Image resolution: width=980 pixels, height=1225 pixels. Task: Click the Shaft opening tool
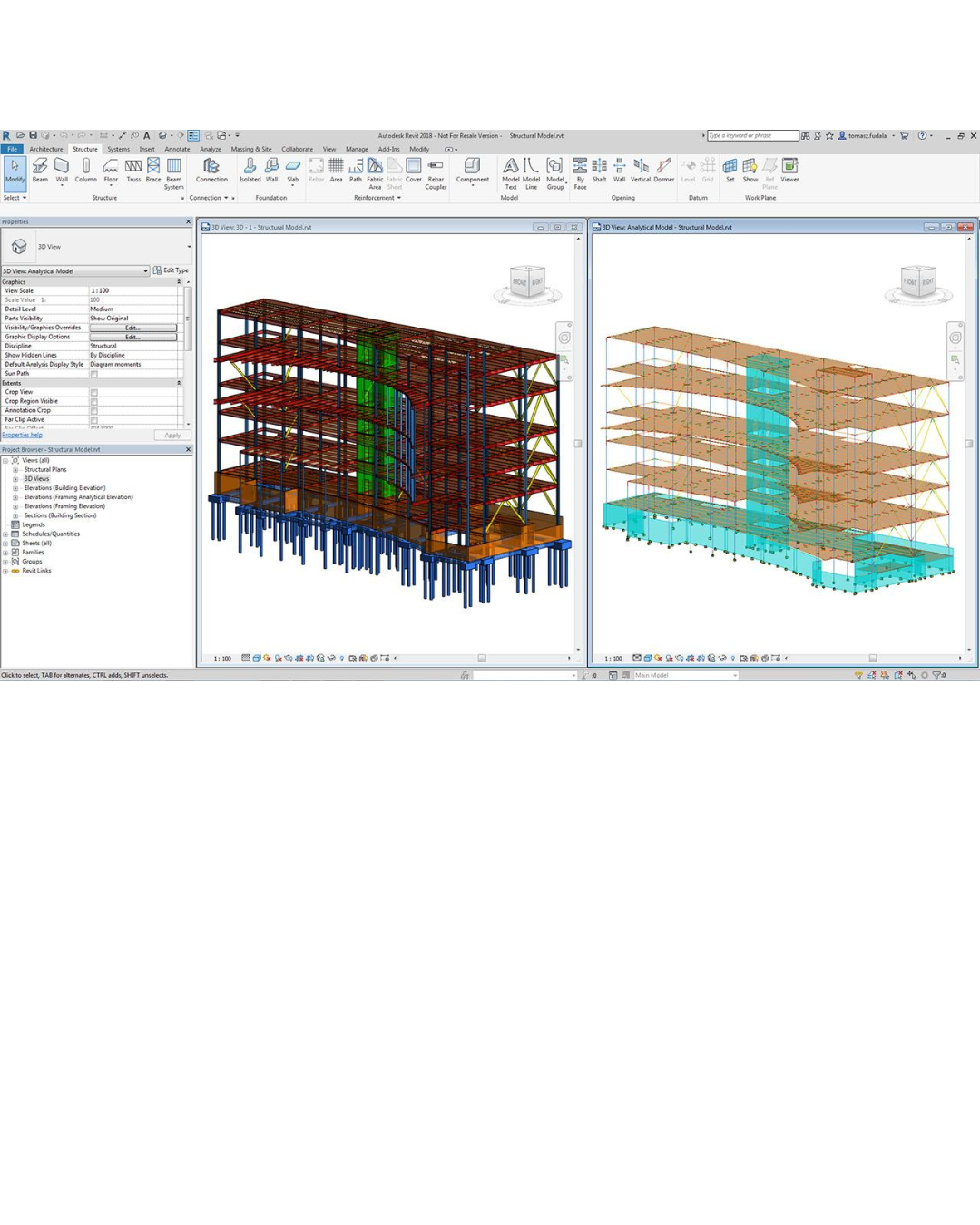click(600, 171)
